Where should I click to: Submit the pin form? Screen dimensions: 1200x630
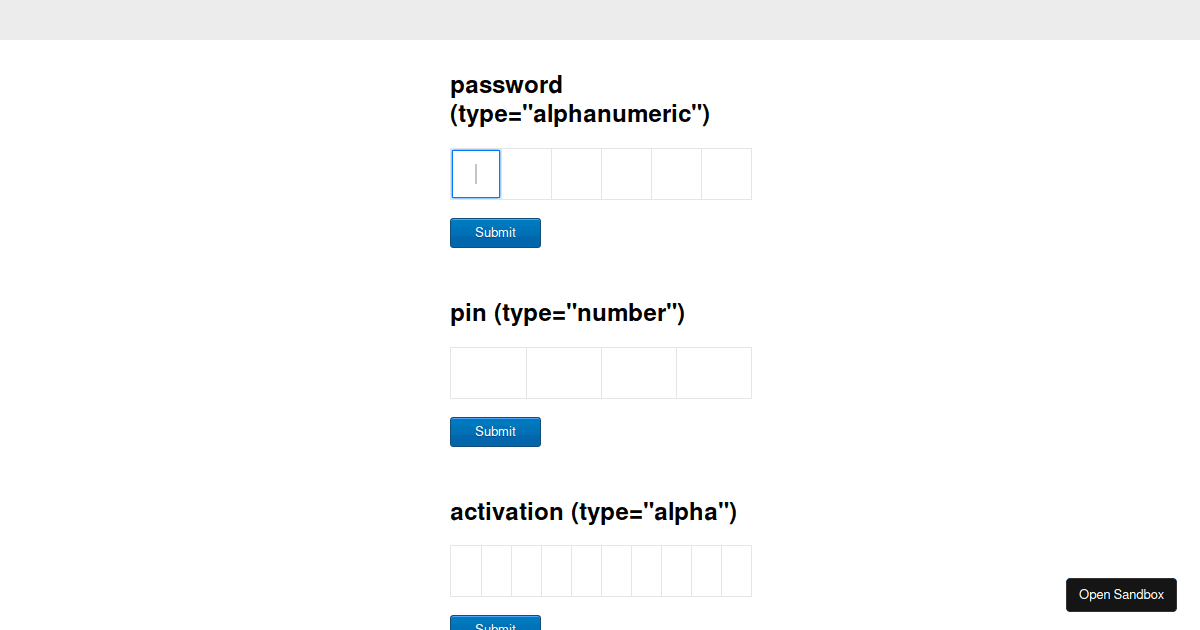(x=495, y=431)
